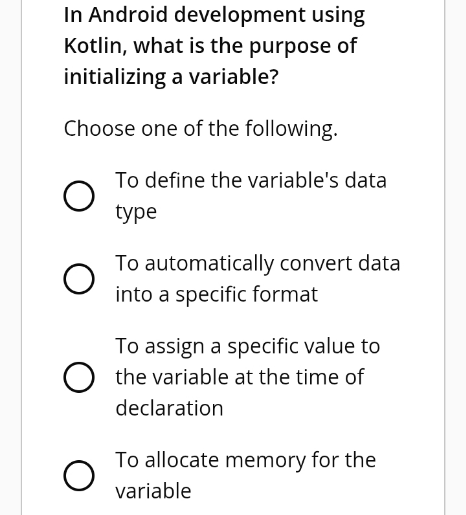Click the "initializing a variable?" heading line
The width and height of the screenshot is (466, 515).
point(171,77)
